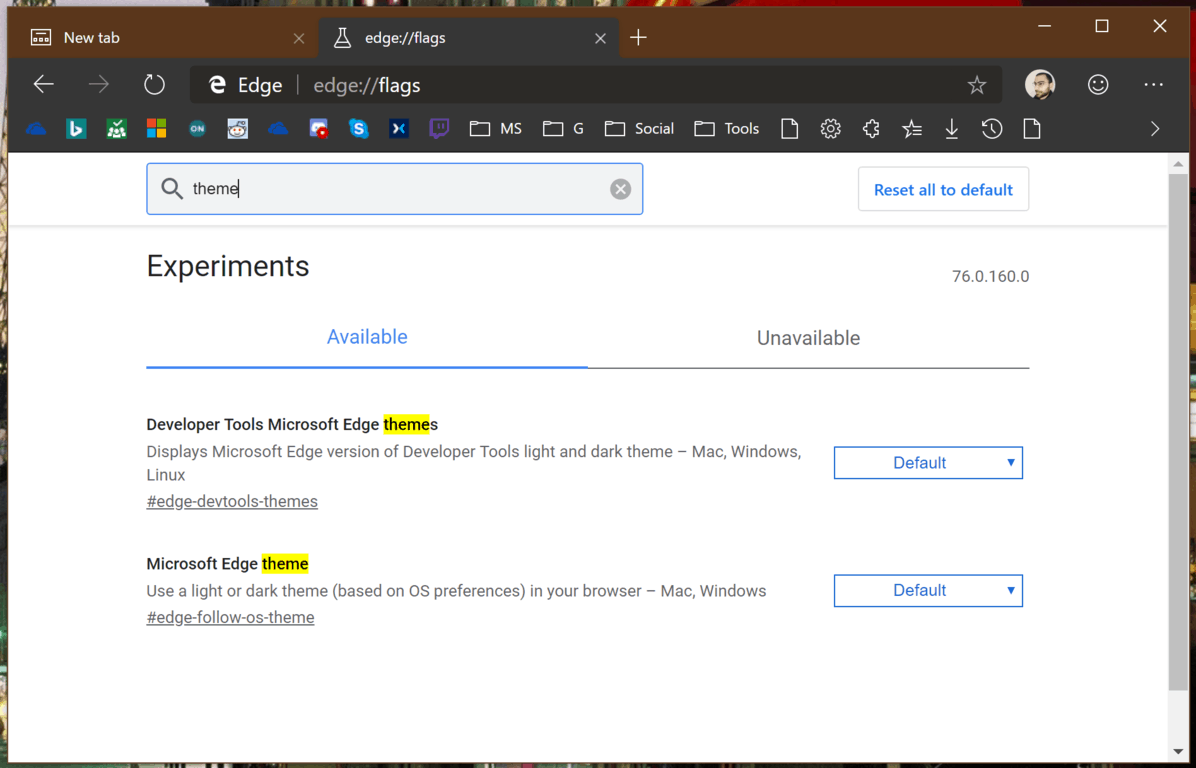1196x768 pixels.
Task: Maximize the Edge window
Action: [1101, 26]
